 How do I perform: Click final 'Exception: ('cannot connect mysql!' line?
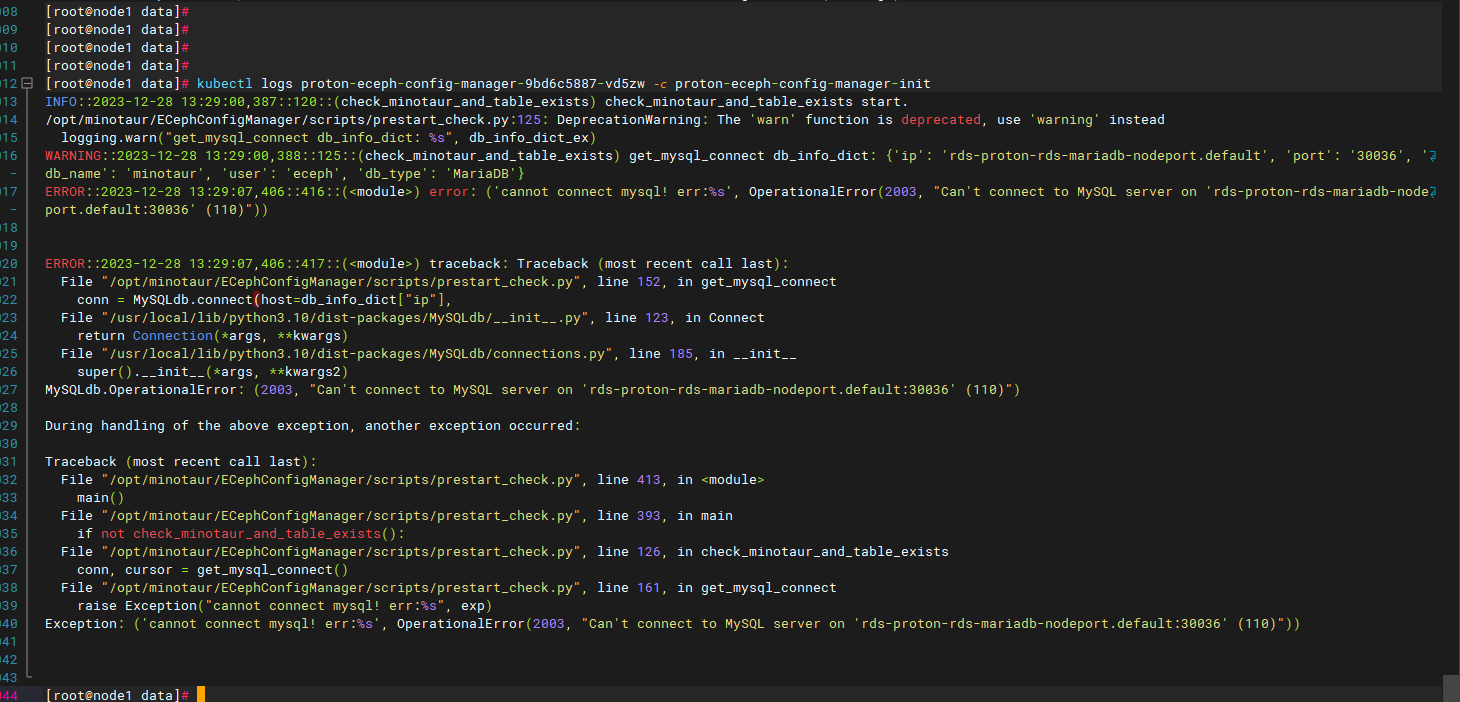[673, 624]
